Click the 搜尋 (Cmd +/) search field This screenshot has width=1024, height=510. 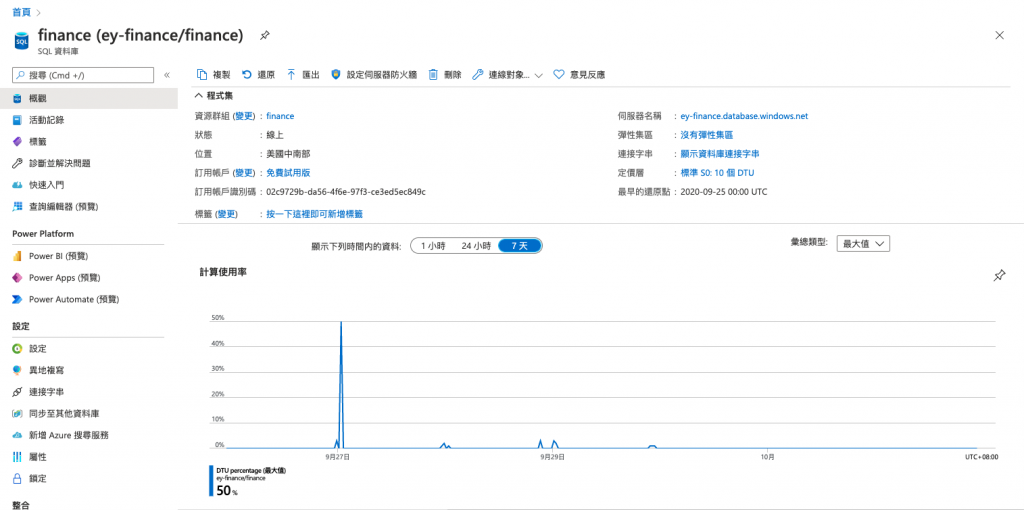pos(83,75)
